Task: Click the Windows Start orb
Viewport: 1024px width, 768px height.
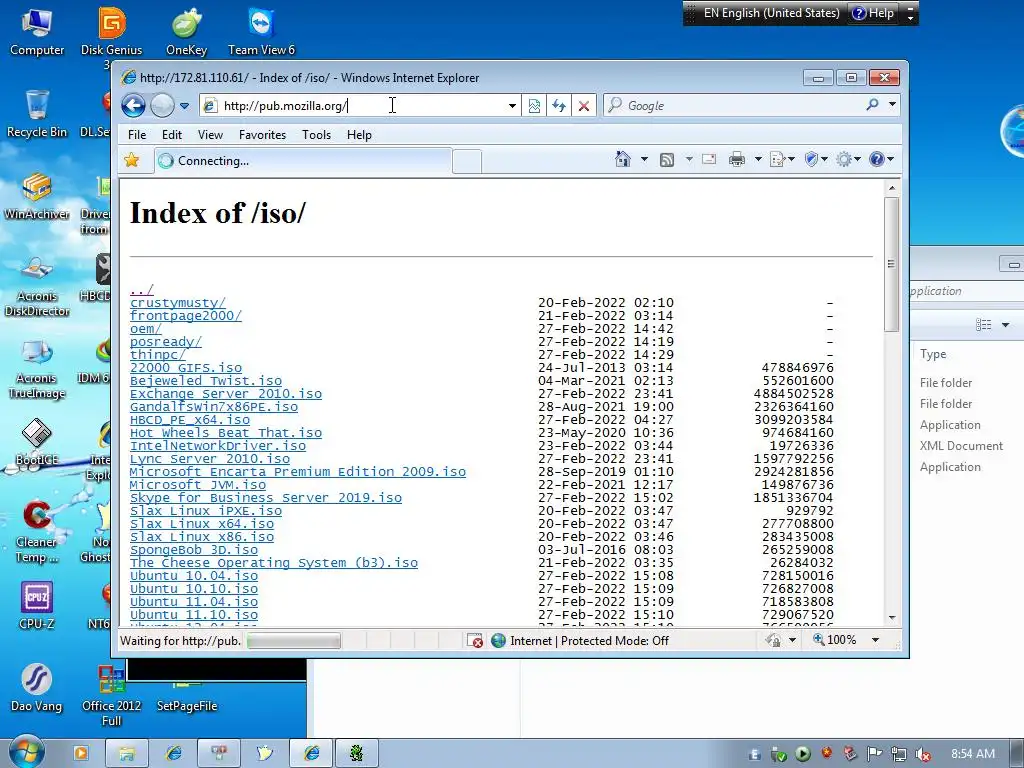Action: click(x=26, y=752)
